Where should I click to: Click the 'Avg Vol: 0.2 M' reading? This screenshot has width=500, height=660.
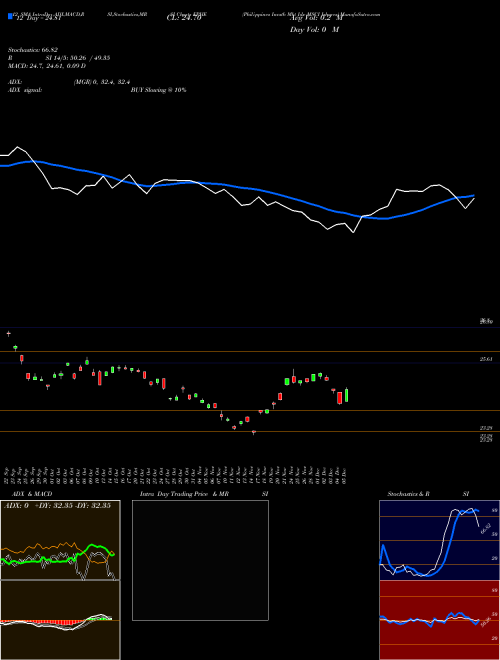pyautogui.click(x=316, y=18)
